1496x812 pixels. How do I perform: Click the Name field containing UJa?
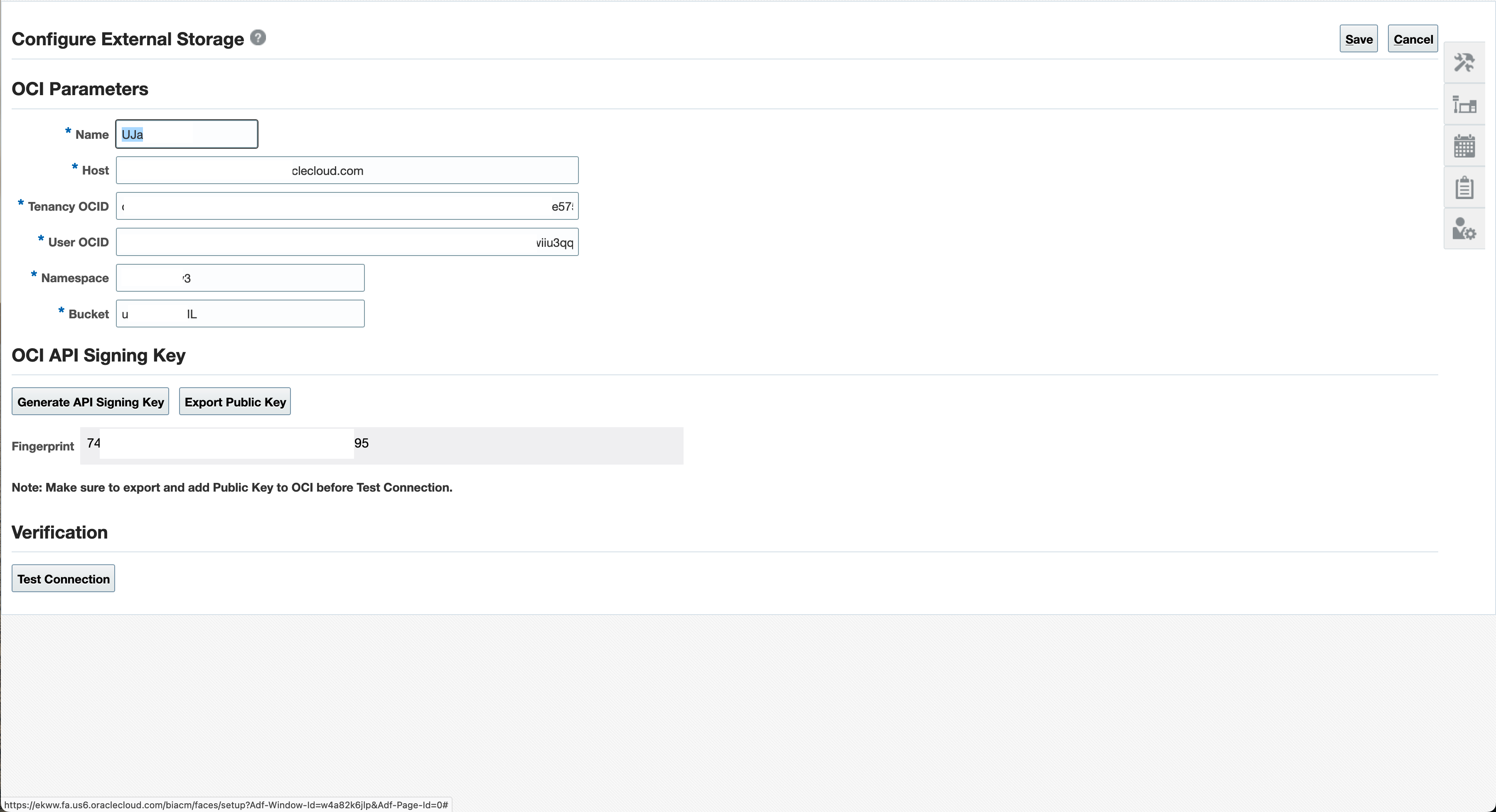coord(187,133)
